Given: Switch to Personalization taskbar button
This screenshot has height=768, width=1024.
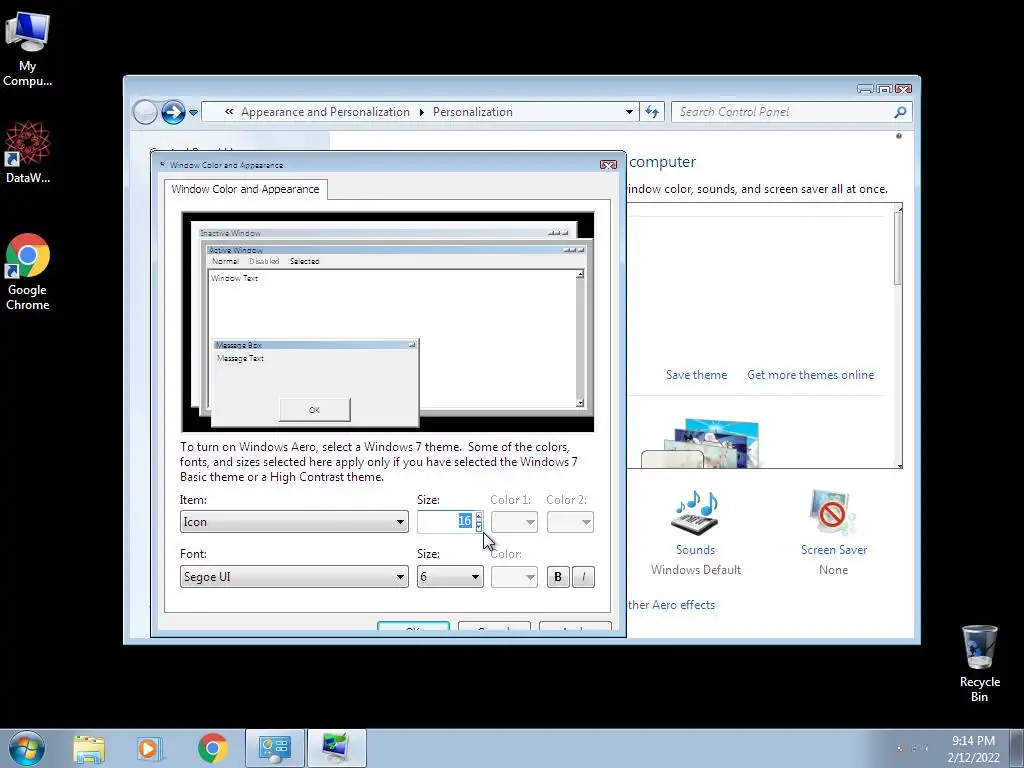Looking at the screenshot, I should [x=336, y=748].
